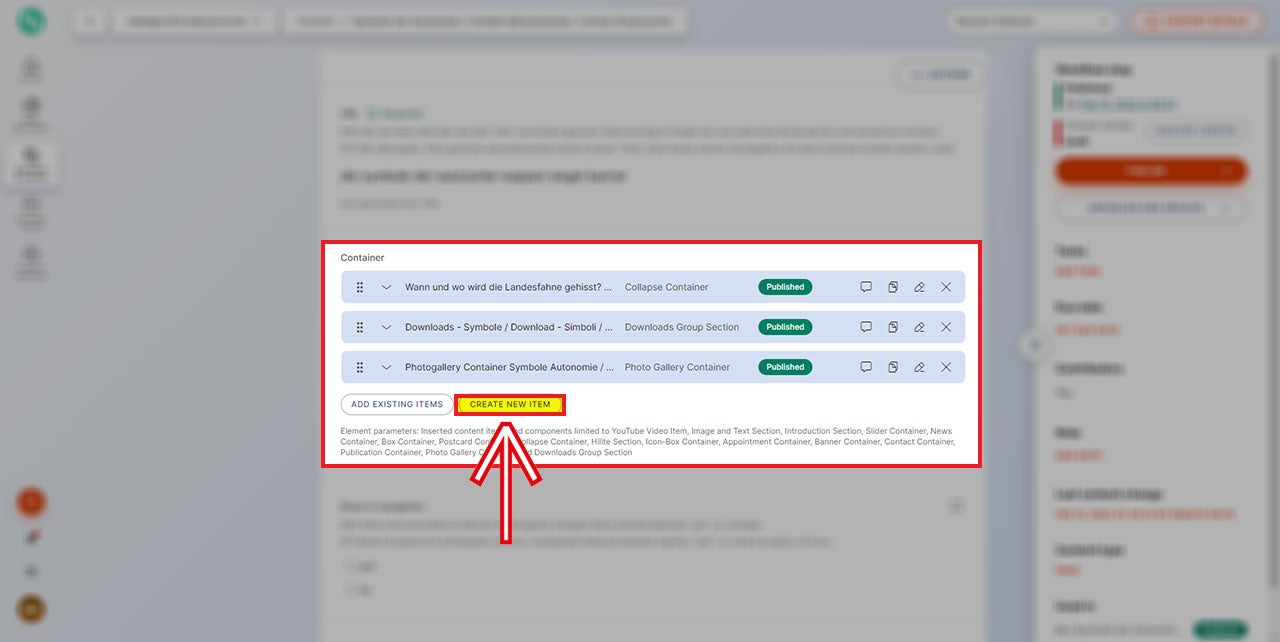Expand the Downloads - Symbole row

[386, 327]
